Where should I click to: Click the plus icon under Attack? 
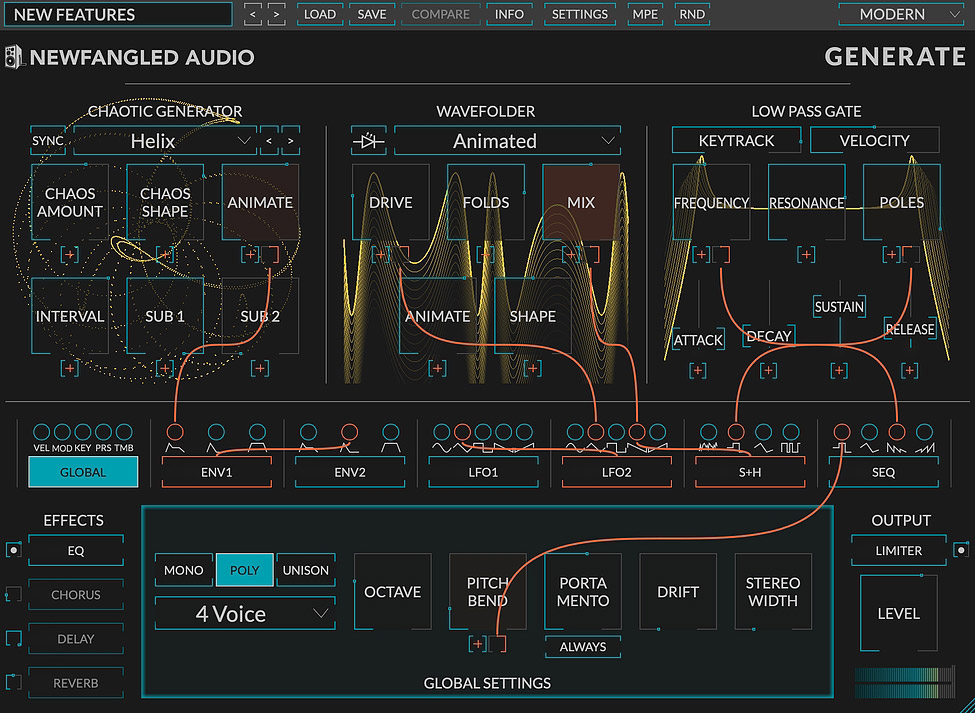coord(698,370)
